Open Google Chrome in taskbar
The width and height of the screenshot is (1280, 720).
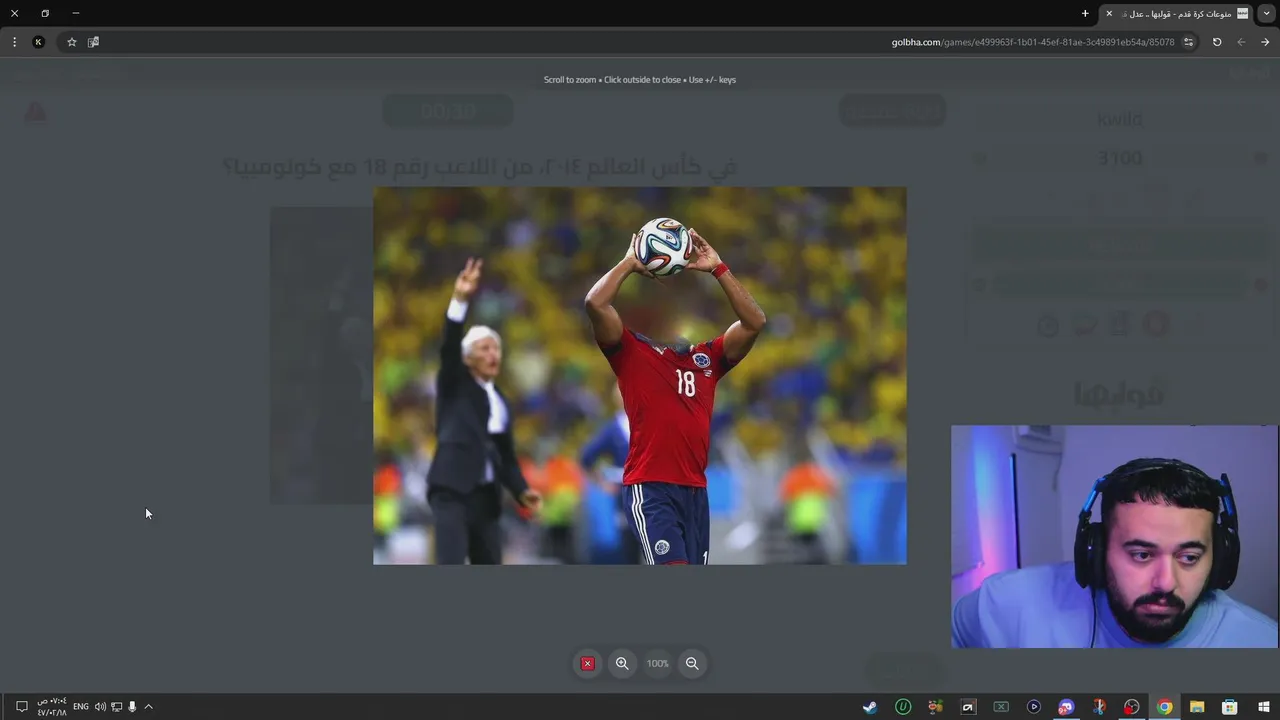1165,707
